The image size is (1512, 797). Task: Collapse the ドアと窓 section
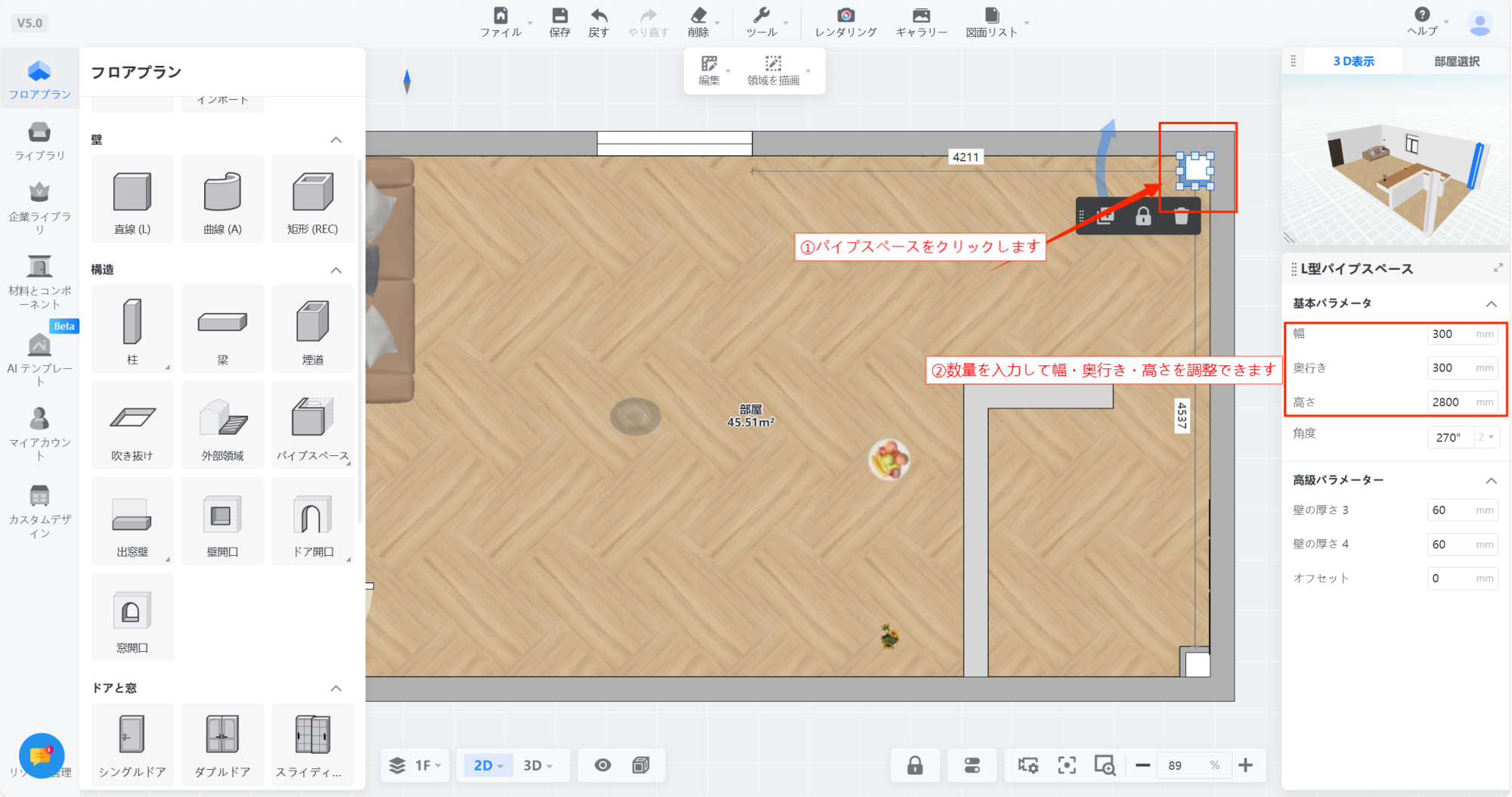(336, 688)
